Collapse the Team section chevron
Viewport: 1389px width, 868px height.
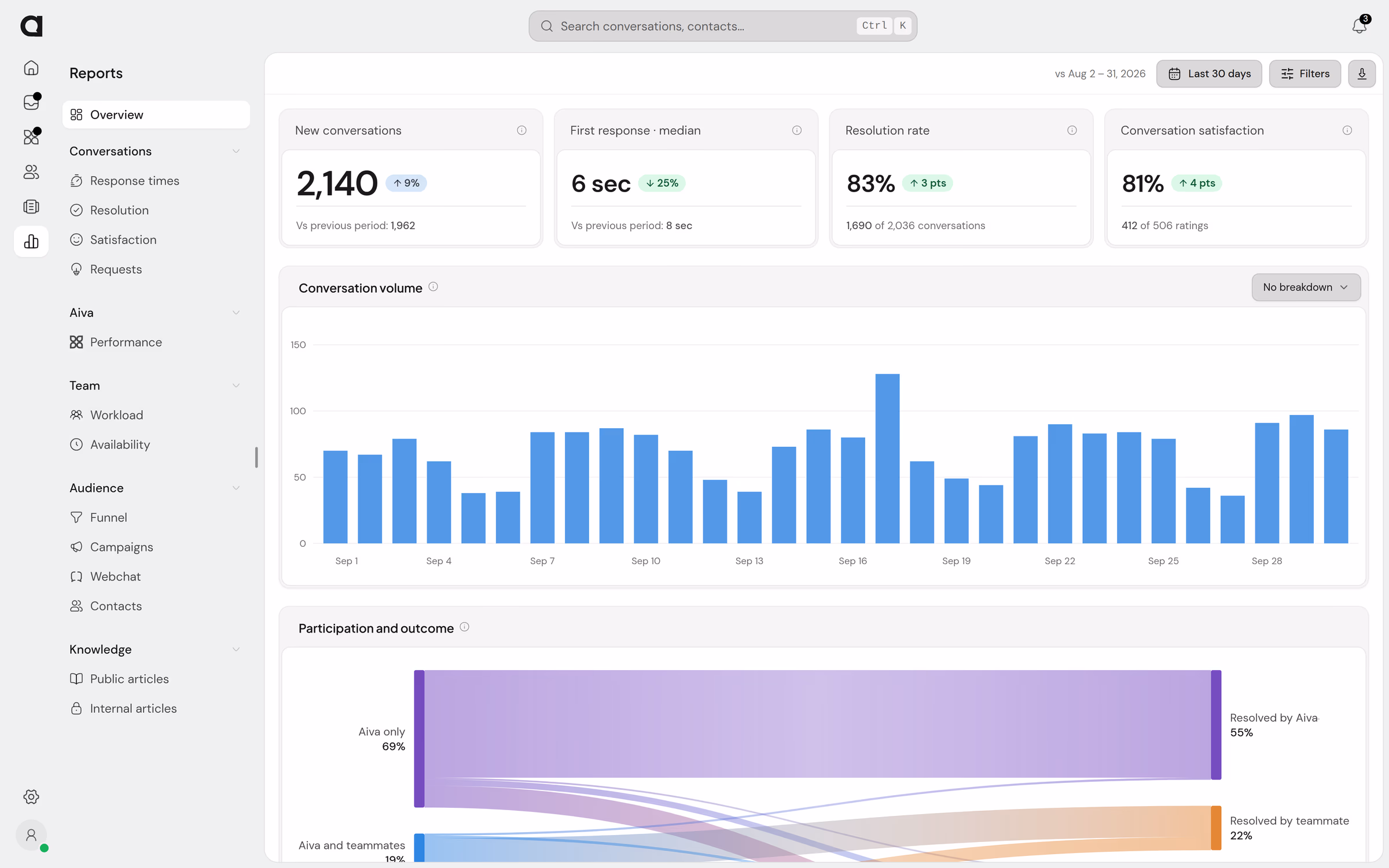click(x=236, y=385)
